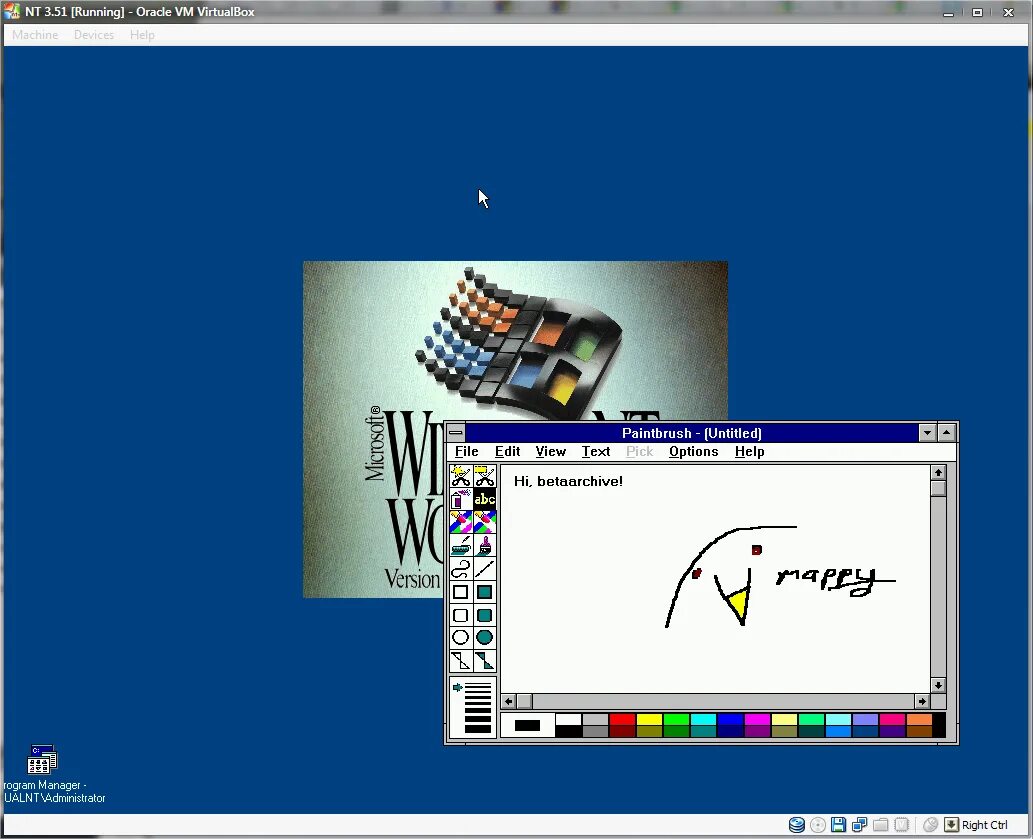Image resolution: width=1033 pixels, height=839 pixels.
Task: Select the Airbrush tool
Action: (x=460, y=499)
